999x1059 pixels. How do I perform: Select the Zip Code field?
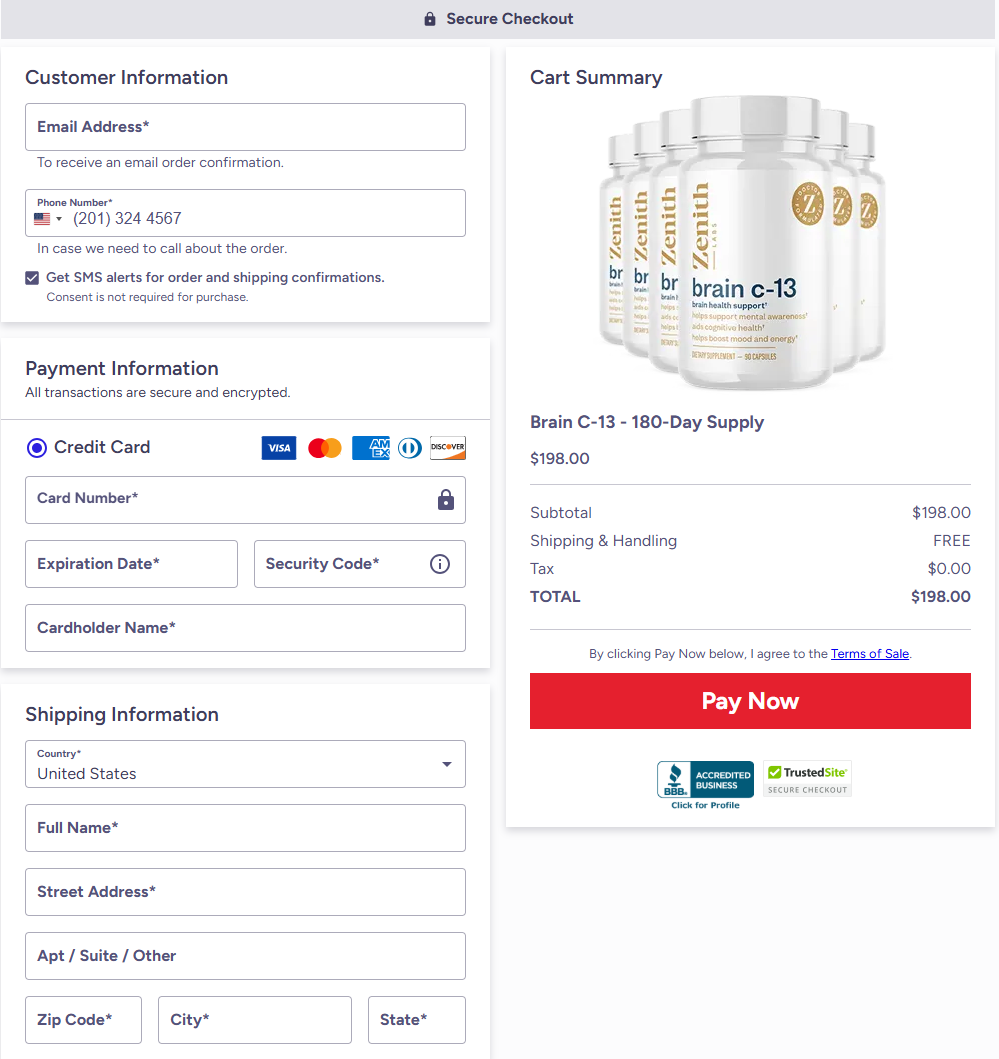coord(83,1020)
